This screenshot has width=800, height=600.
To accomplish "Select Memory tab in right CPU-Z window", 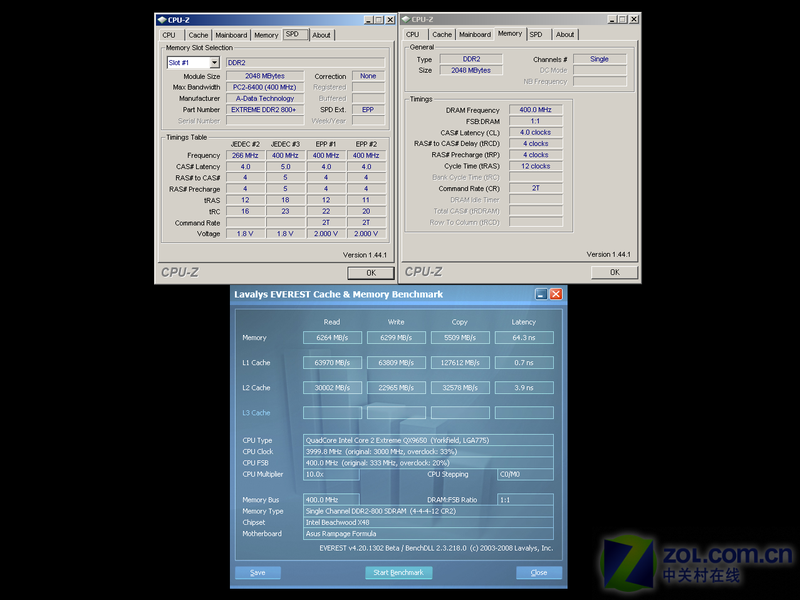I will (510, 34).
